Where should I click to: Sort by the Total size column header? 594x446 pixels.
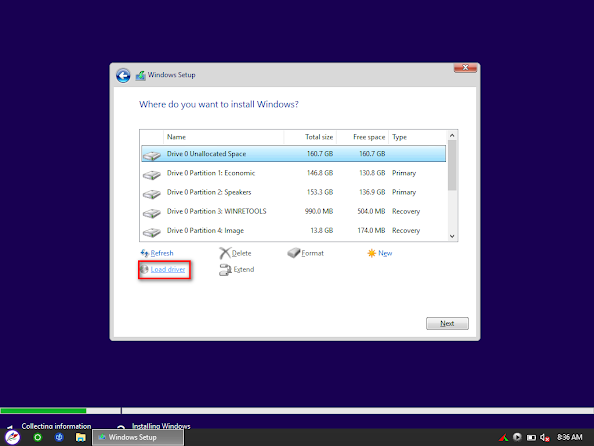[310, 137]
